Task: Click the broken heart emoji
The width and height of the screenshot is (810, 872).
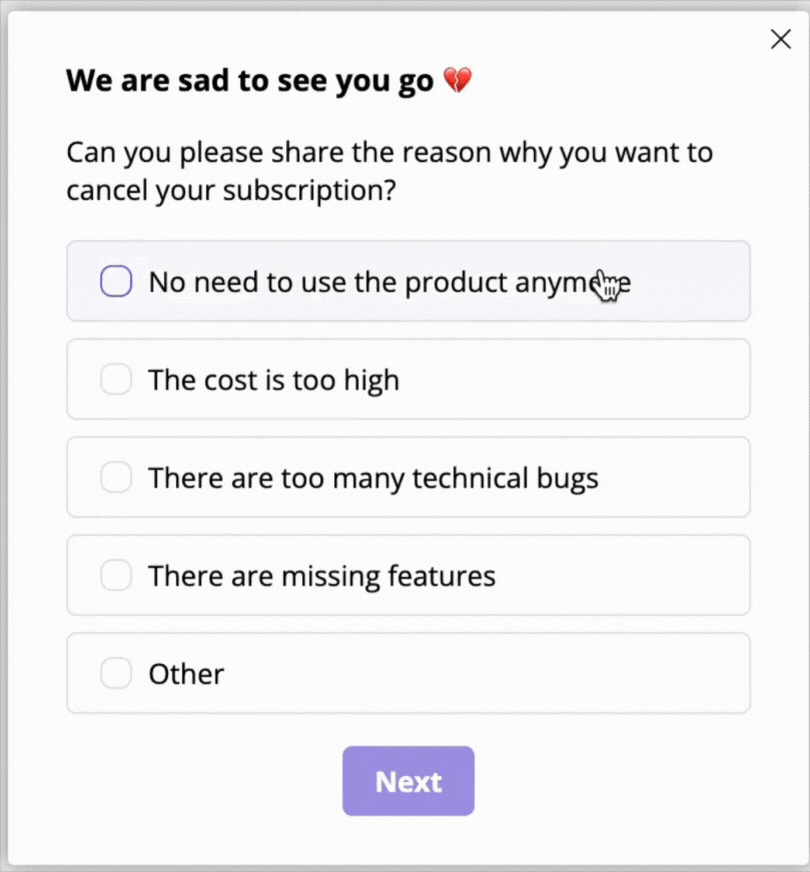Action: (x=457, y=81)
